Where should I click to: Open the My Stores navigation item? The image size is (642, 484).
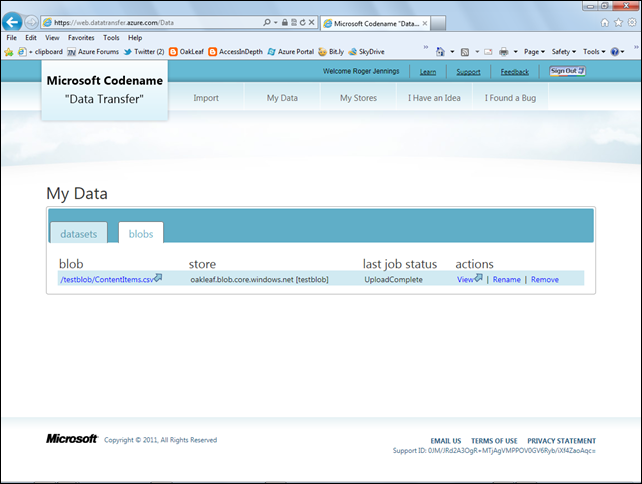pyautogui.click(x=359, y=98)
